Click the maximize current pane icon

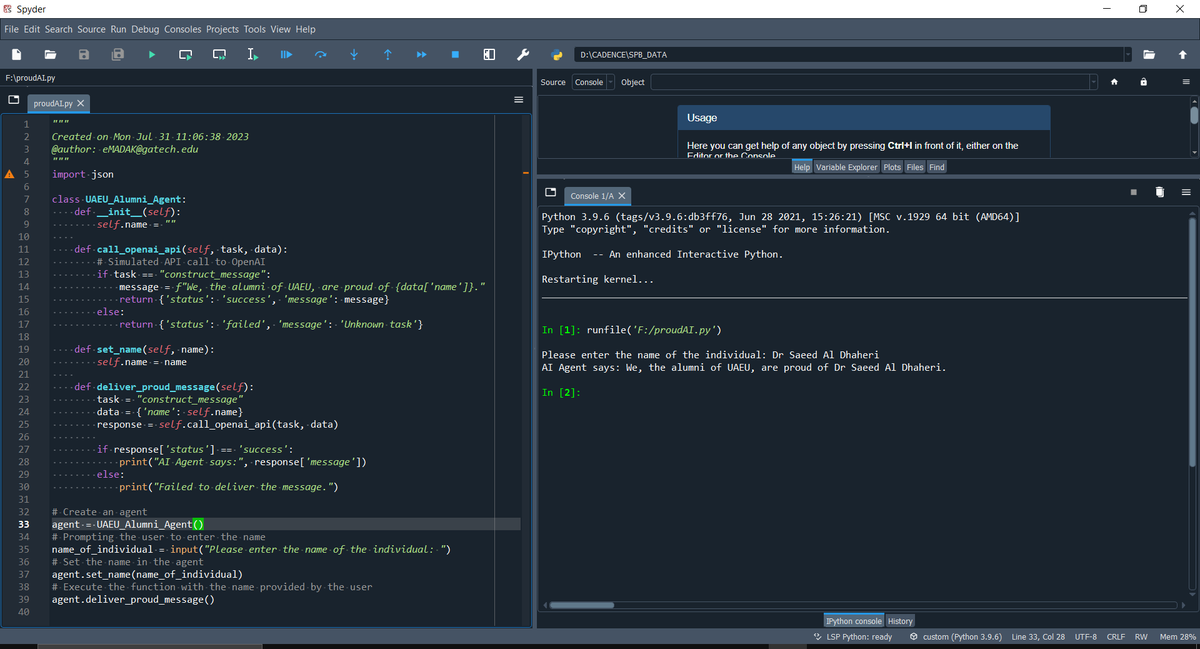point(489,55)
